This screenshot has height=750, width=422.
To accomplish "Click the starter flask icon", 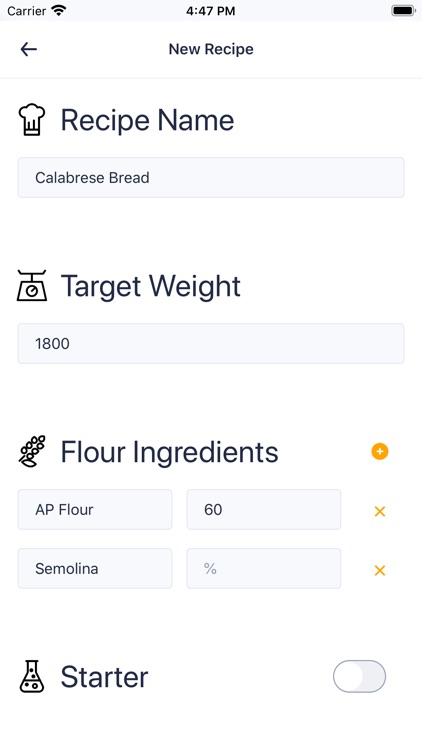I will click(x=32, y=676).
